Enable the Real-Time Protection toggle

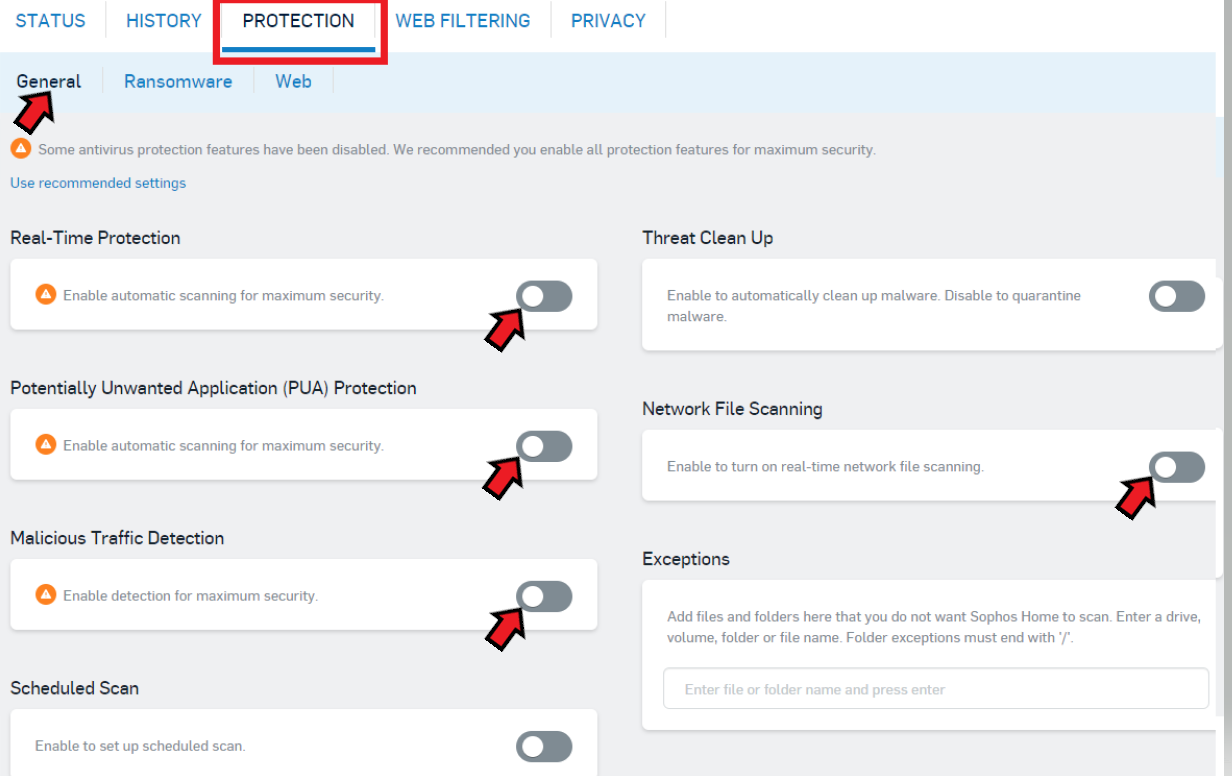coord(545,296)
